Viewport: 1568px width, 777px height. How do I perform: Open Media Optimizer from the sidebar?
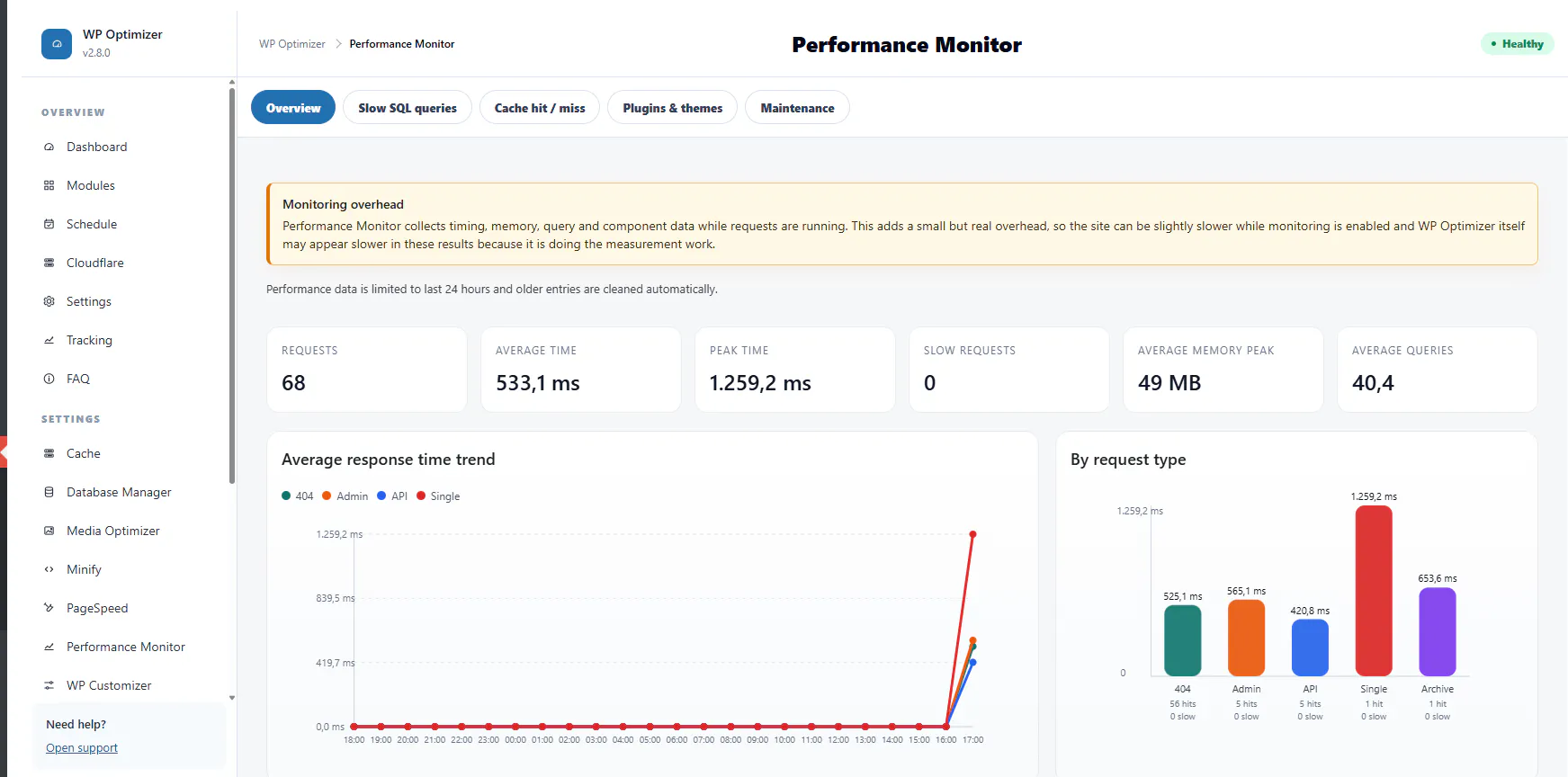[113, 531]
